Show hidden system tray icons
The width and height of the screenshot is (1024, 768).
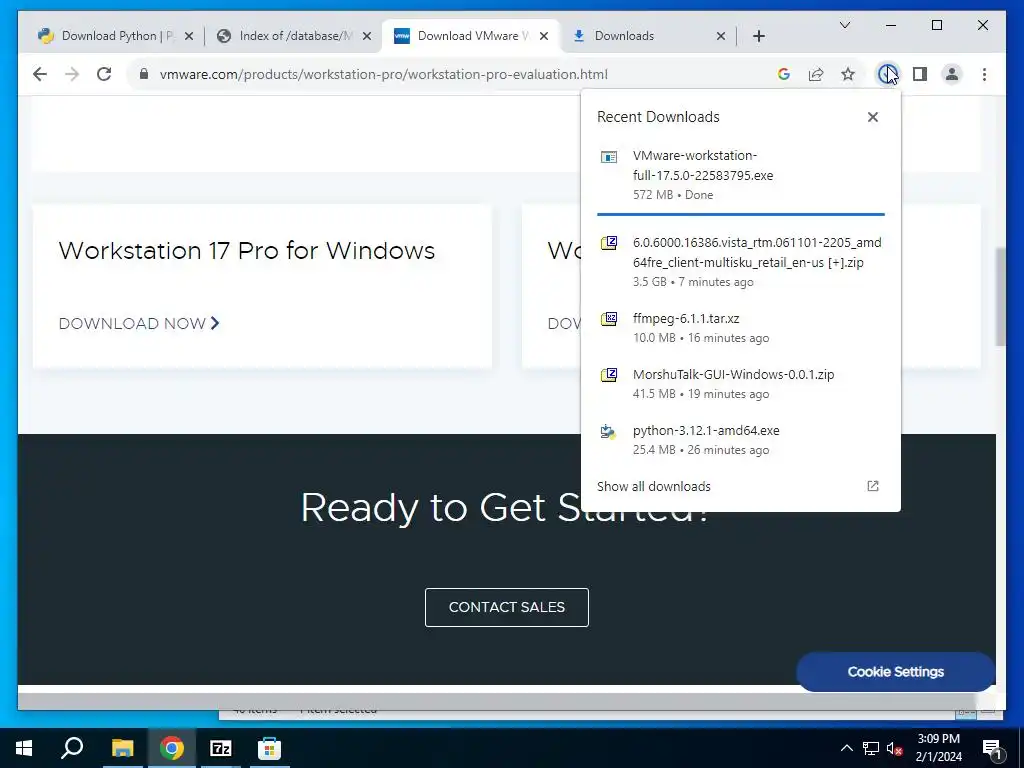[x=846, y=748]
